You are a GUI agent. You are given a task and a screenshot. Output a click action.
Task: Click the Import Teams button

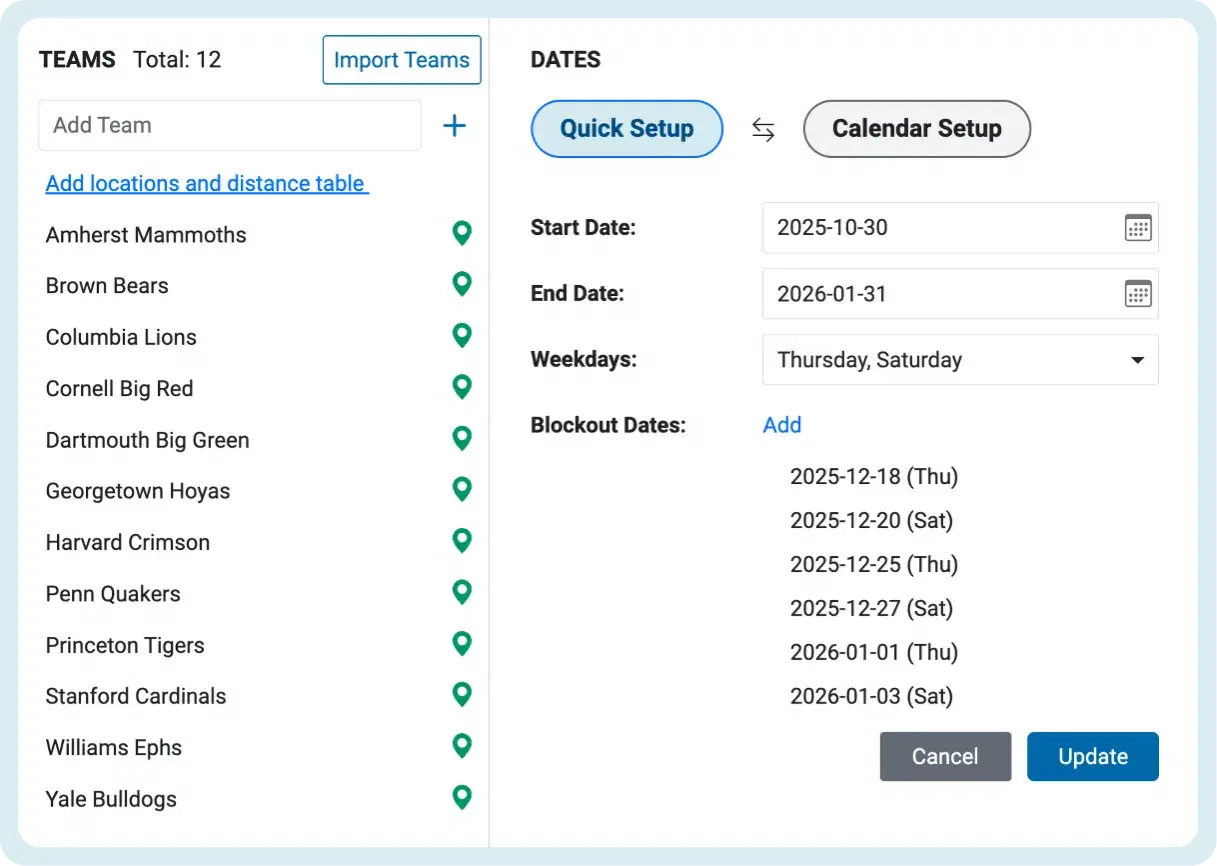(x=402, y=60)
